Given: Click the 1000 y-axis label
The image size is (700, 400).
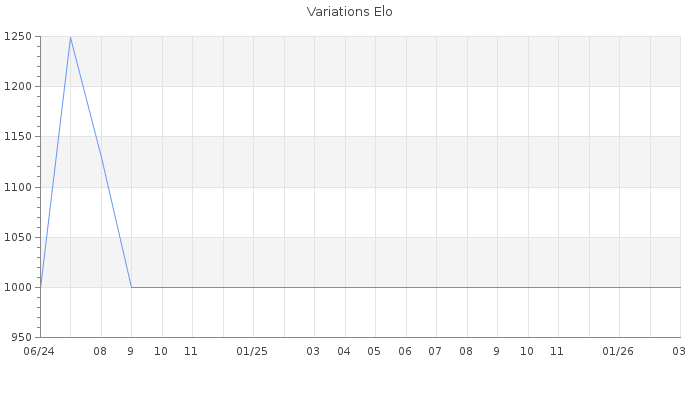Looking at the screenshot, I should [x=17, y=287].
